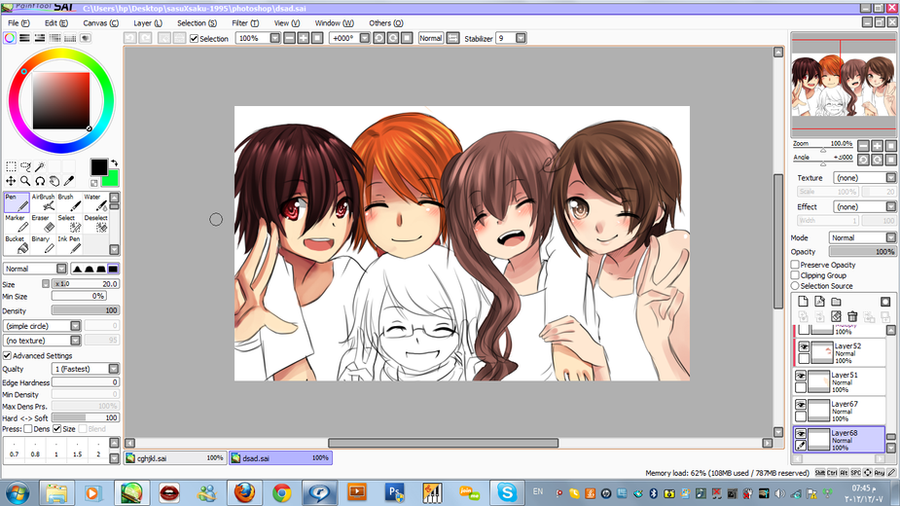Create a new linework layer
This screenshot has width=900, height=506.
pyautogui.click(x=820, y=301)
